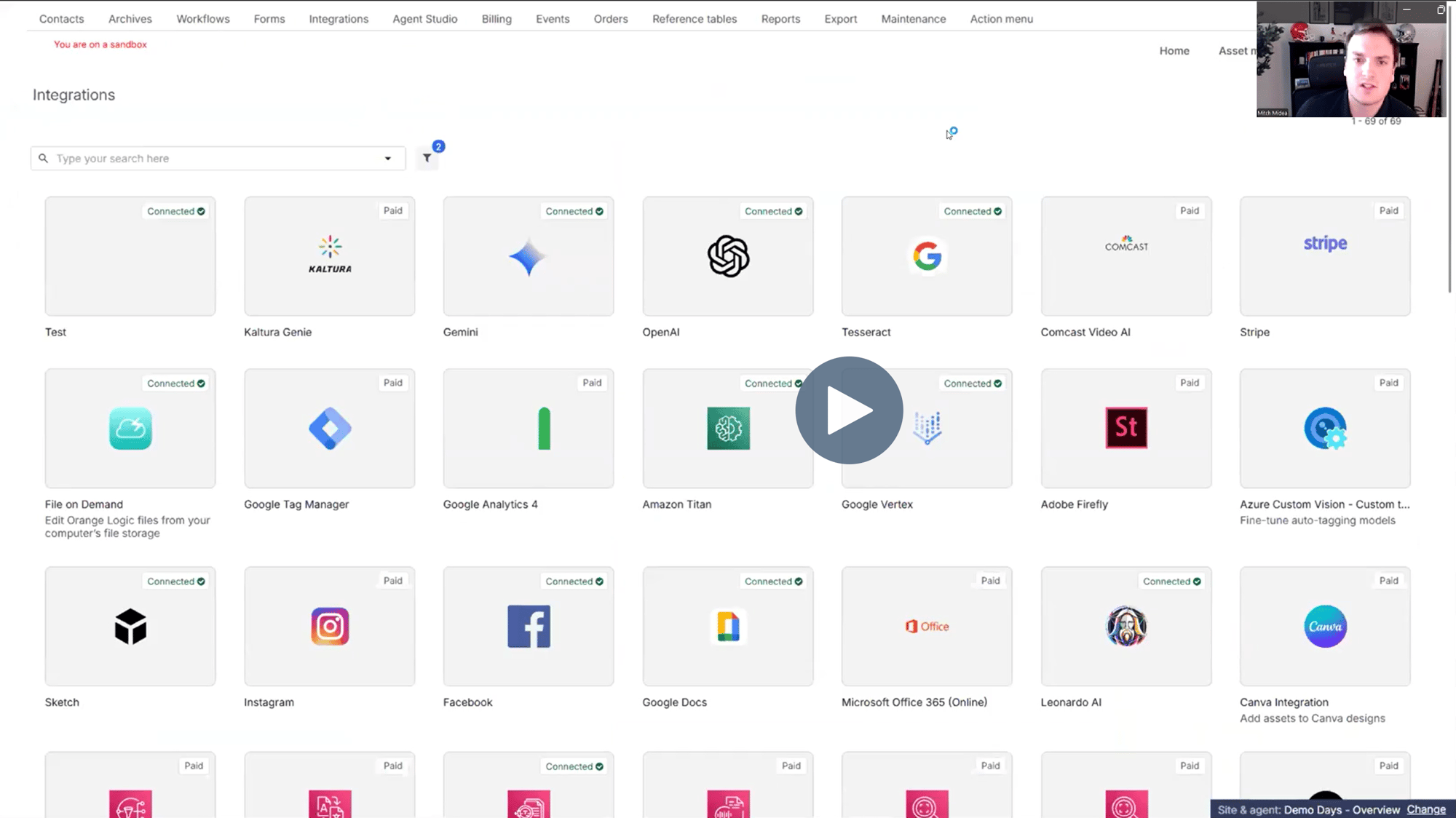Click the Reports menu item
This screenshot has width=1456, height=818.
(780, 19)
